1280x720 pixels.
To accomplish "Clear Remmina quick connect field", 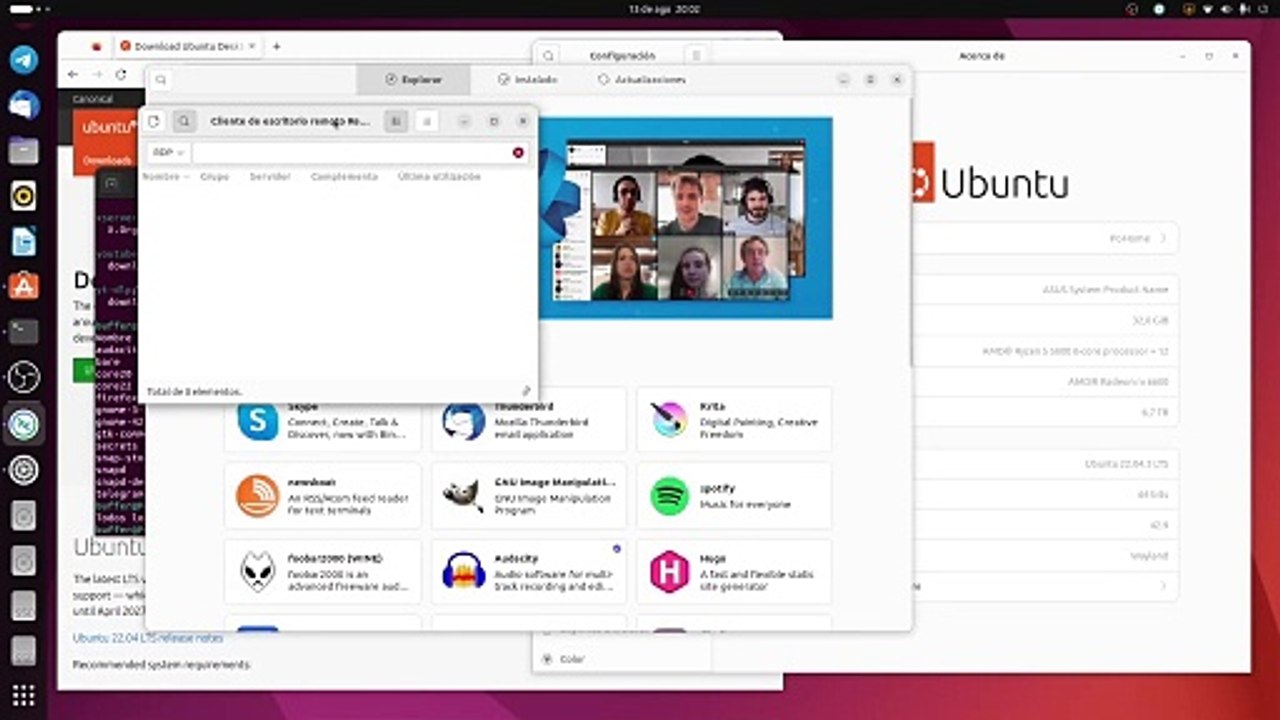I will (518, 152).
